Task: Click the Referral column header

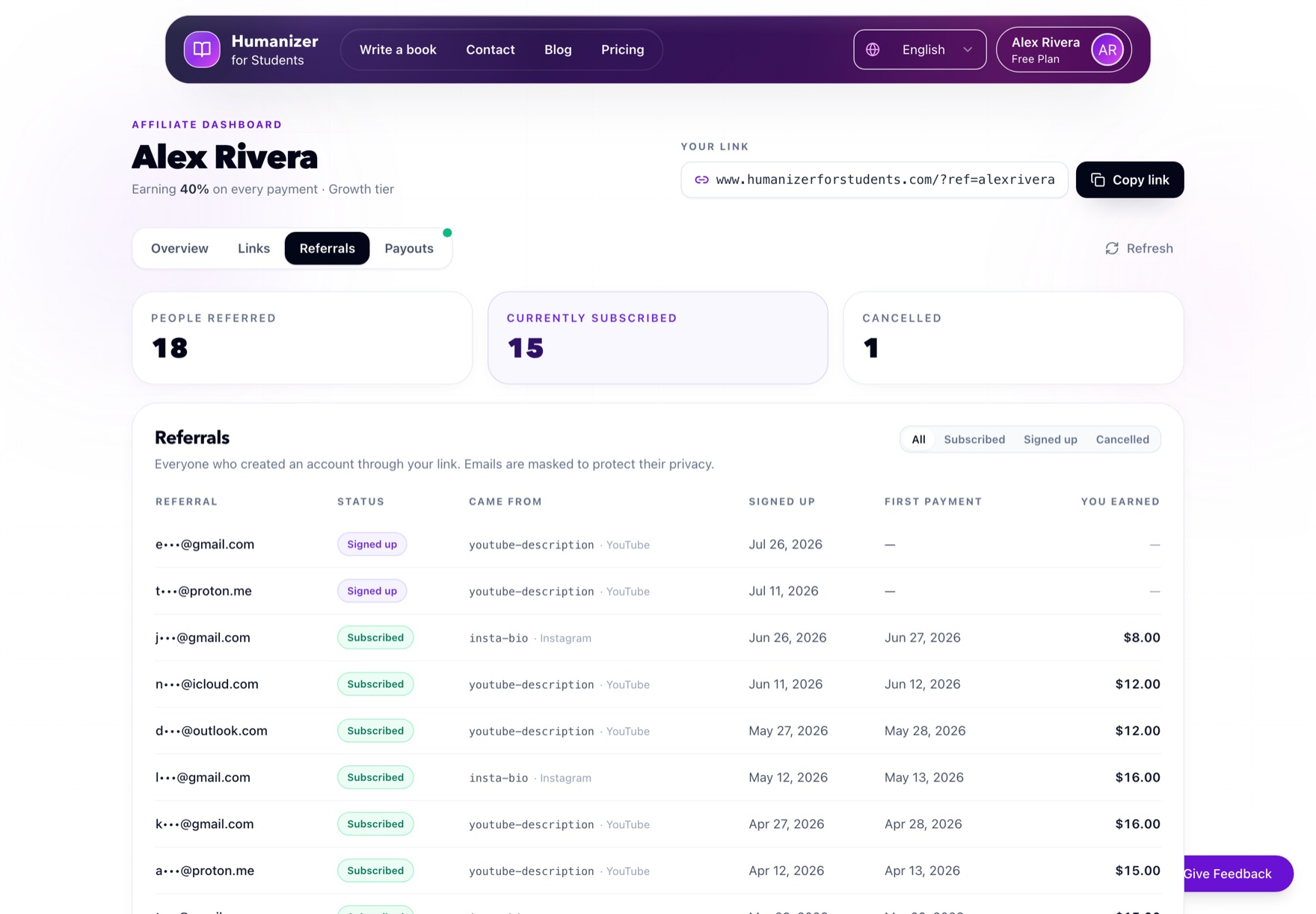Action: [186, 502]
